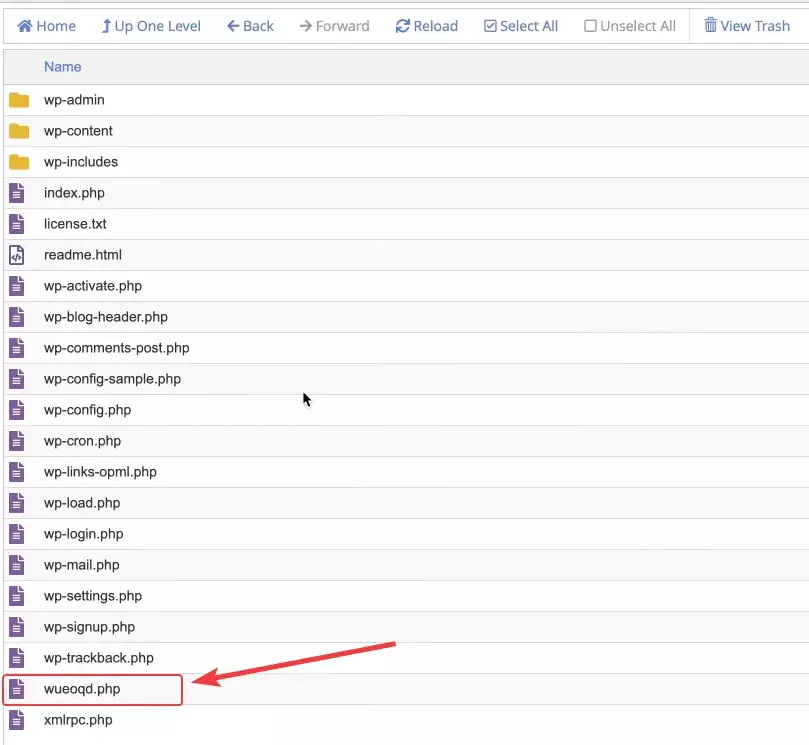Viewport: 809px width, 745px height.
Task: Select the wp-login.php file name
Action: click(x=84, y=534)
